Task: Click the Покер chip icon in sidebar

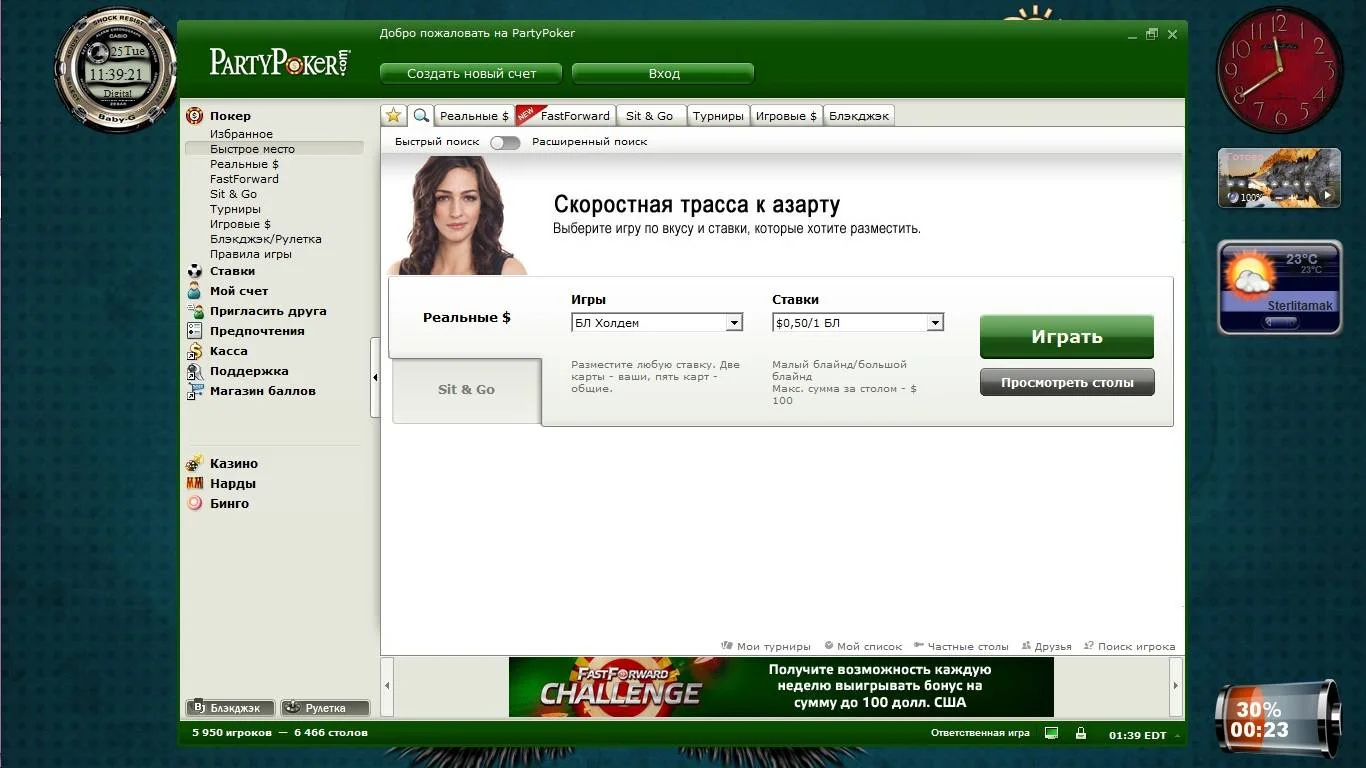Action: click(194, 116)
